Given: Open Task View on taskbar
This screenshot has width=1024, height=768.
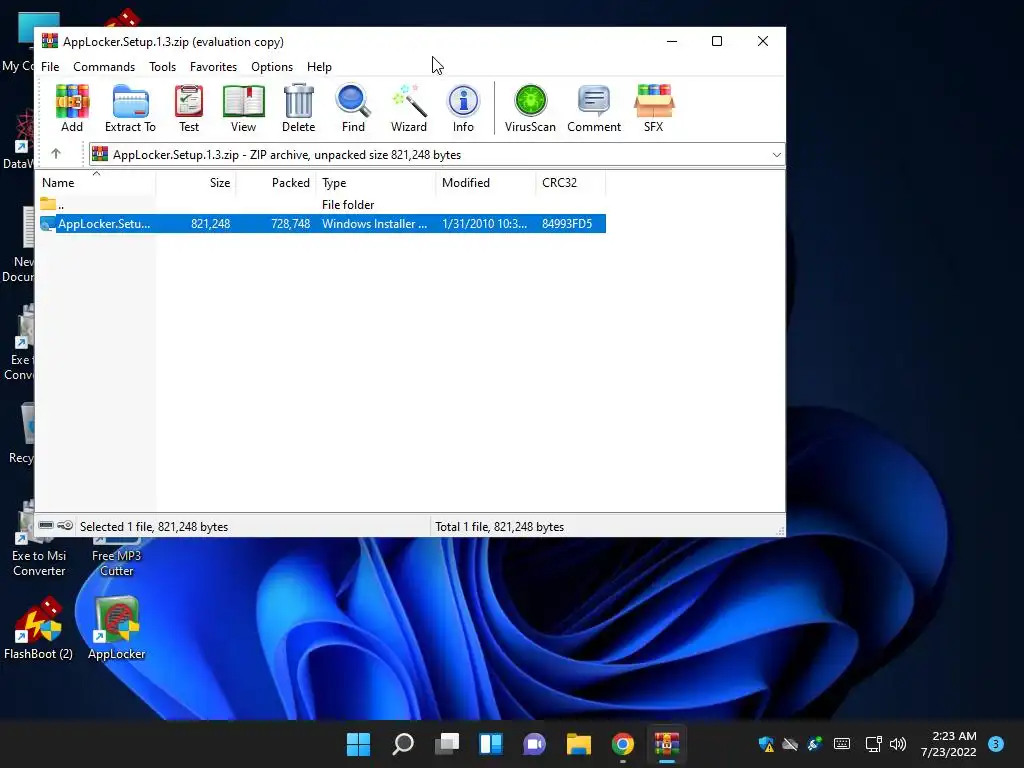Looking at the screenshot, I should [447, 744].
